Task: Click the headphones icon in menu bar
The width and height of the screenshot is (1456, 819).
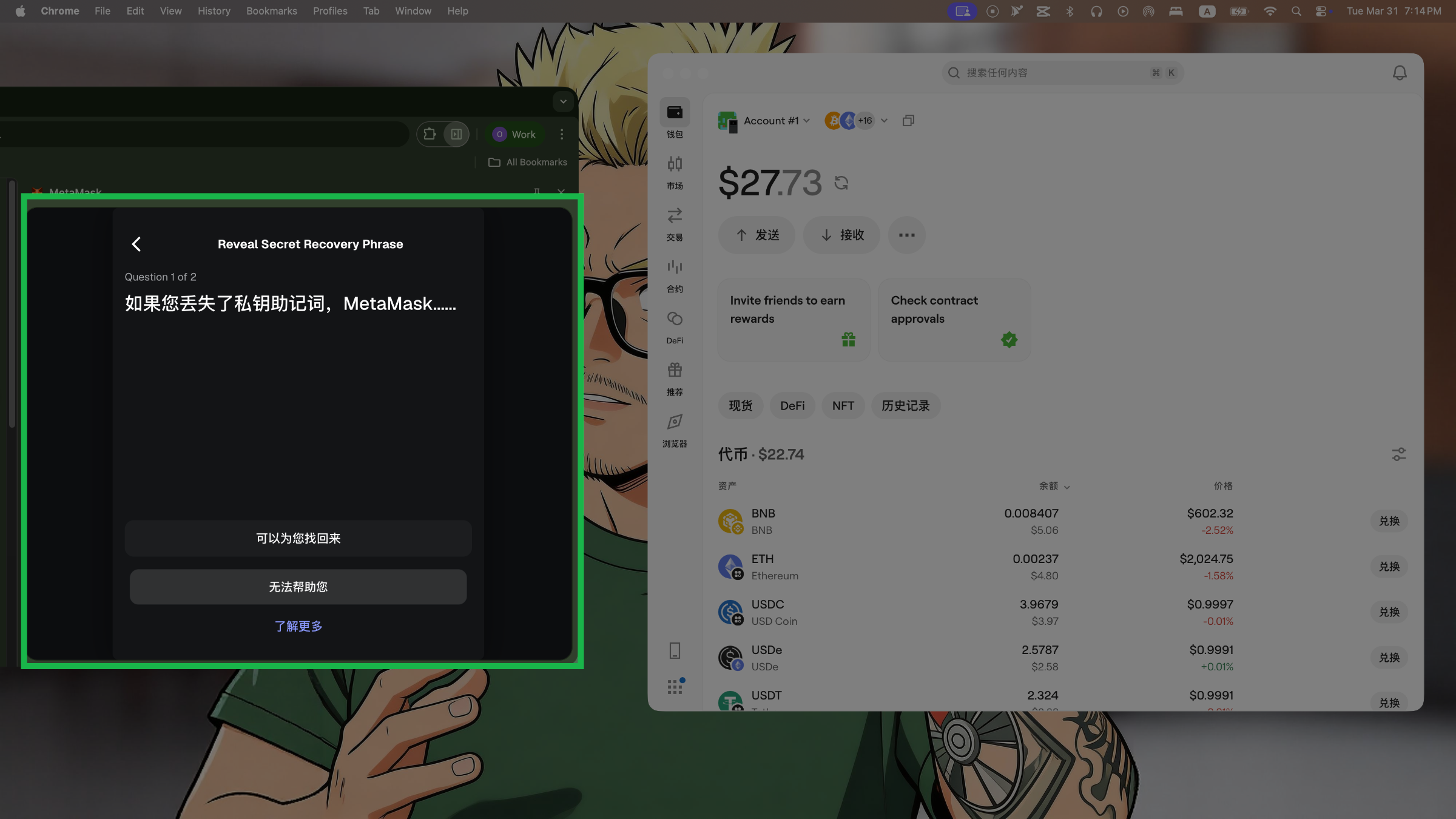Action: (x=1096, y=11)
